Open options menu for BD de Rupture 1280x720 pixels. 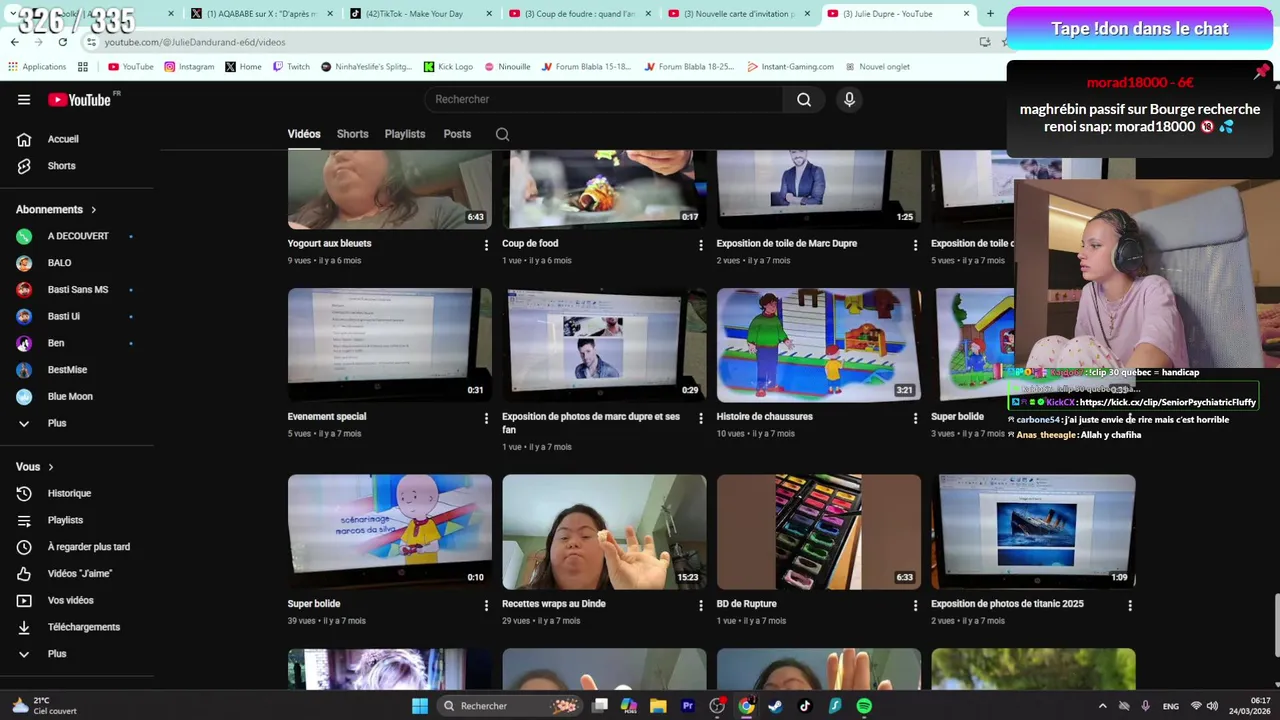[915, 604]
